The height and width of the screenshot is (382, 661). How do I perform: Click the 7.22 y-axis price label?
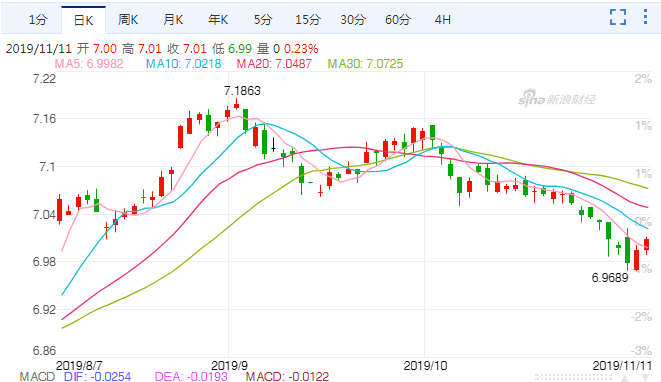point(44,79)
